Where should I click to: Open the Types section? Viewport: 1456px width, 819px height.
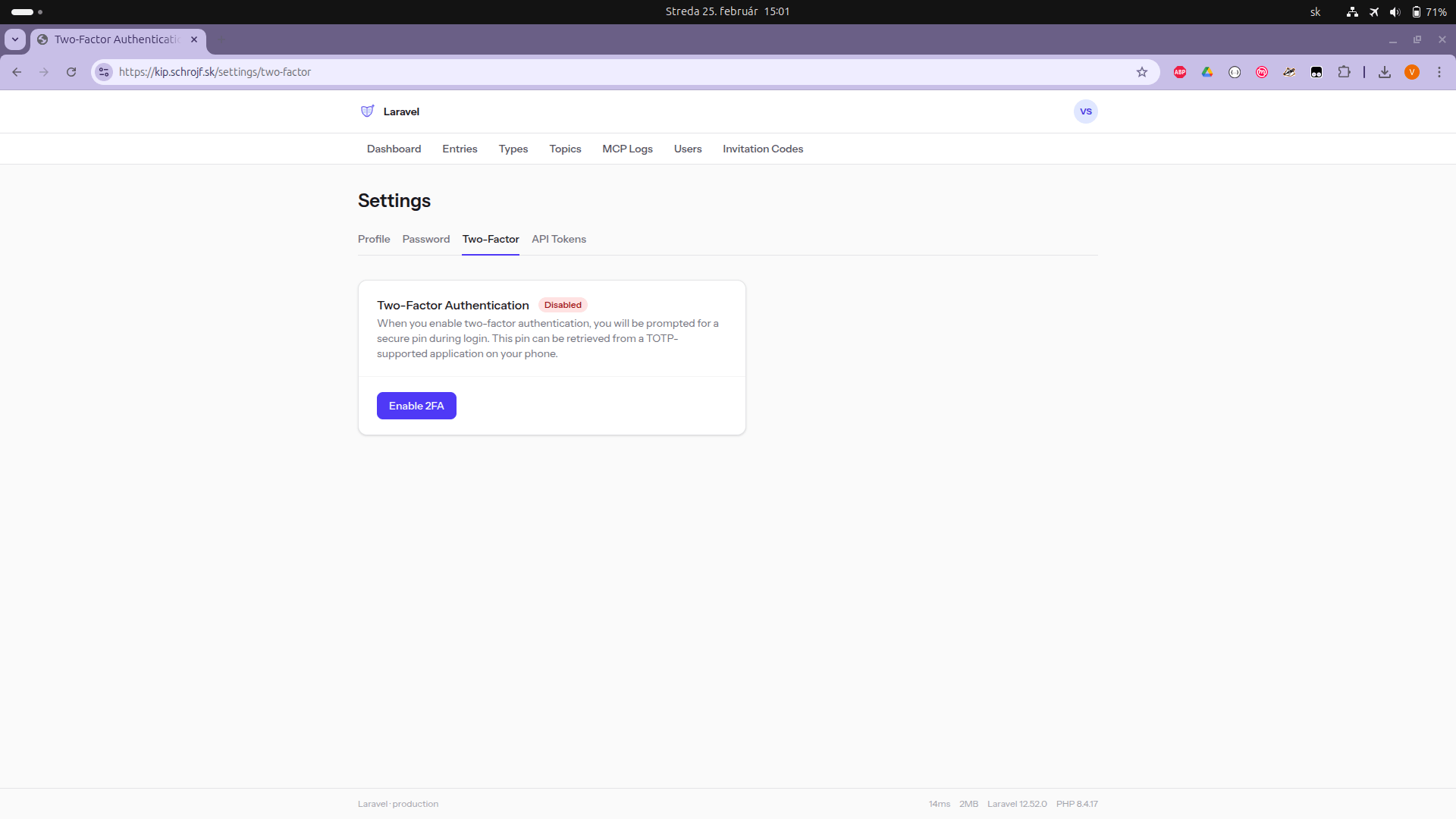click(x=513, y=149)
